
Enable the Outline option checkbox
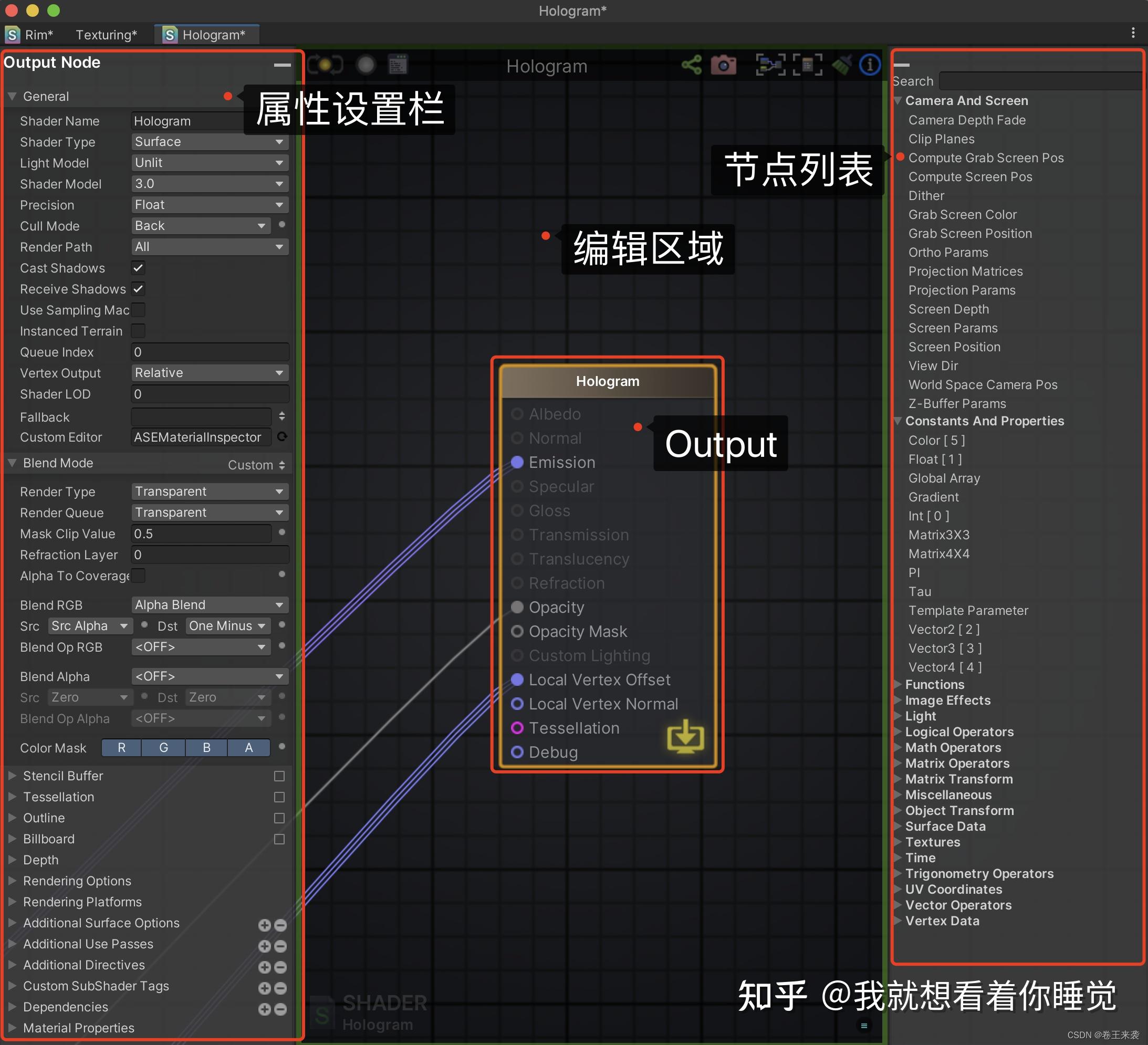[279, 818]
